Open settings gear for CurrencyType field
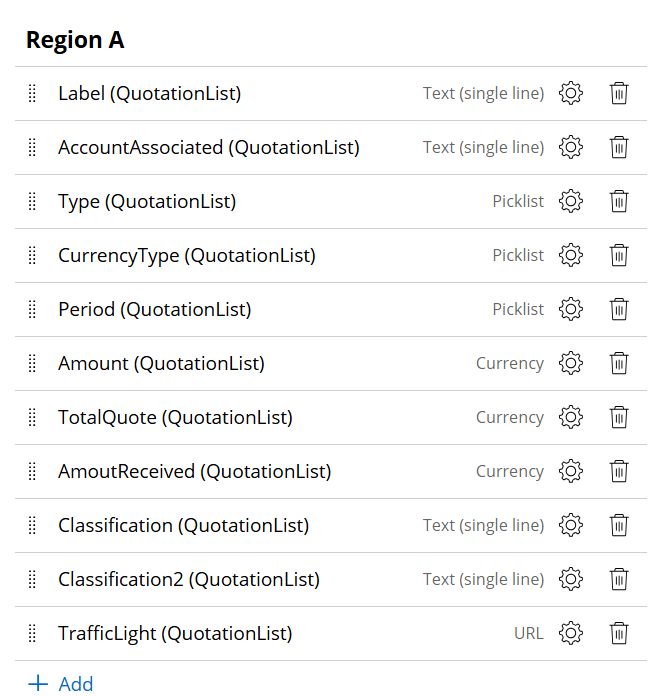 tap(571, 255)
